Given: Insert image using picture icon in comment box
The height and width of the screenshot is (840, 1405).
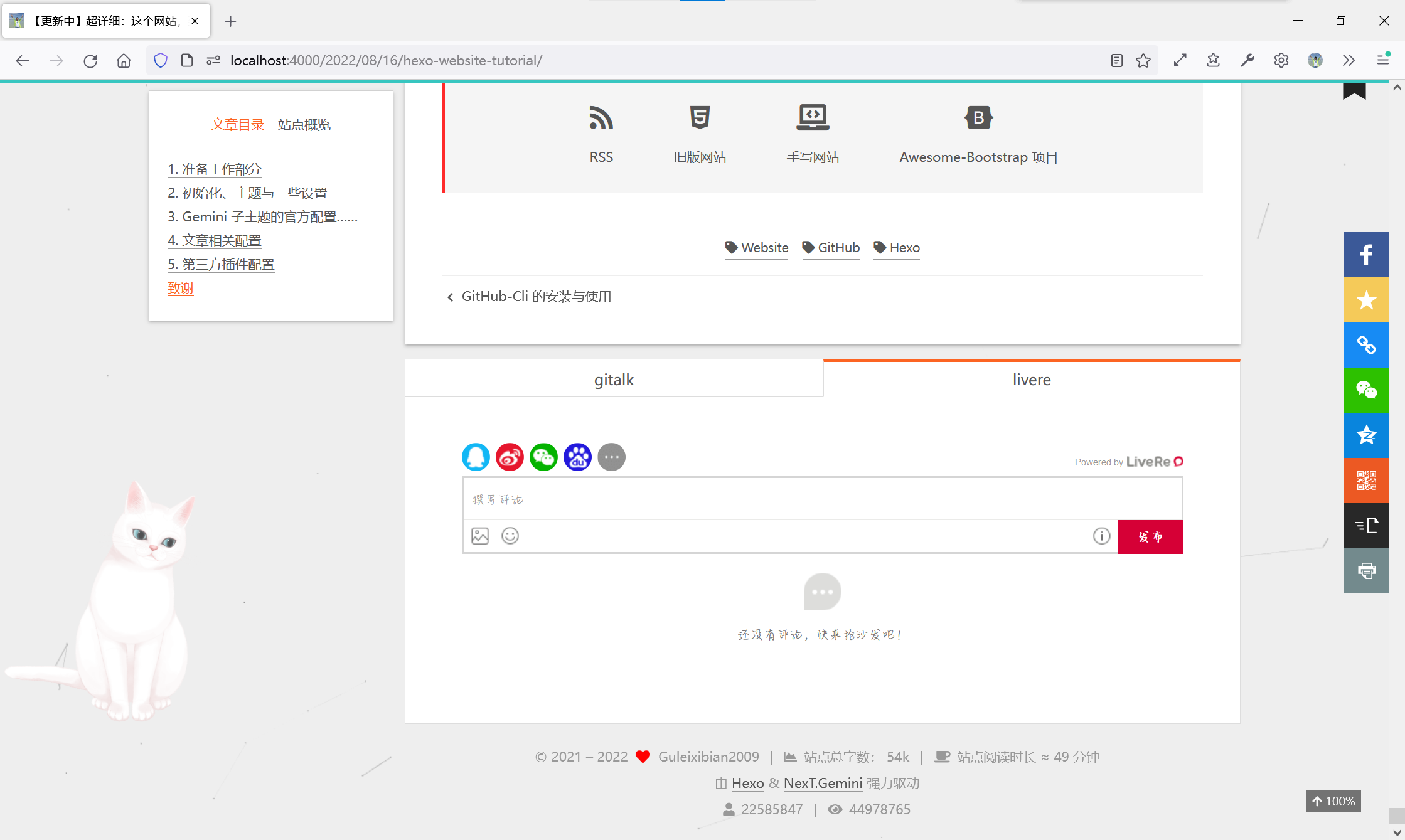Looking at the screenshot, I should 480,536.
